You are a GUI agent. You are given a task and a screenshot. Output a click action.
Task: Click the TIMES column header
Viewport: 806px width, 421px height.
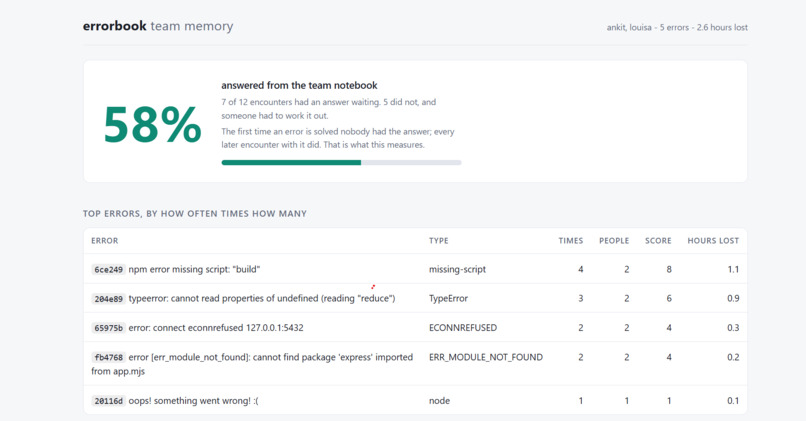pos(571,241)
